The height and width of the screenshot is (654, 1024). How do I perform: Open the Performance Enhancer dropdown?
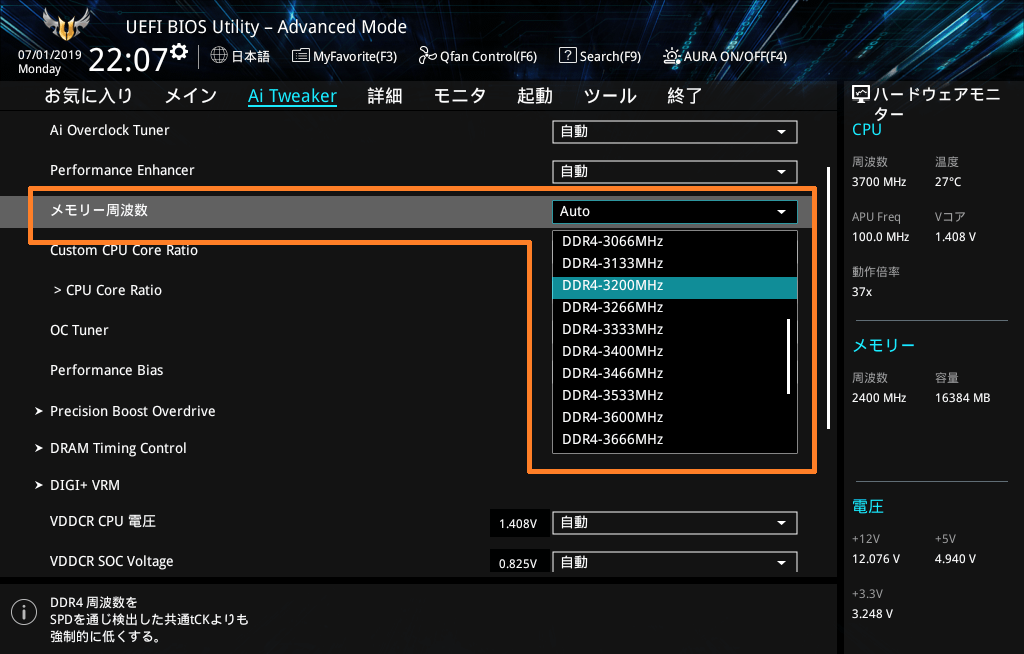coord(675,172)
